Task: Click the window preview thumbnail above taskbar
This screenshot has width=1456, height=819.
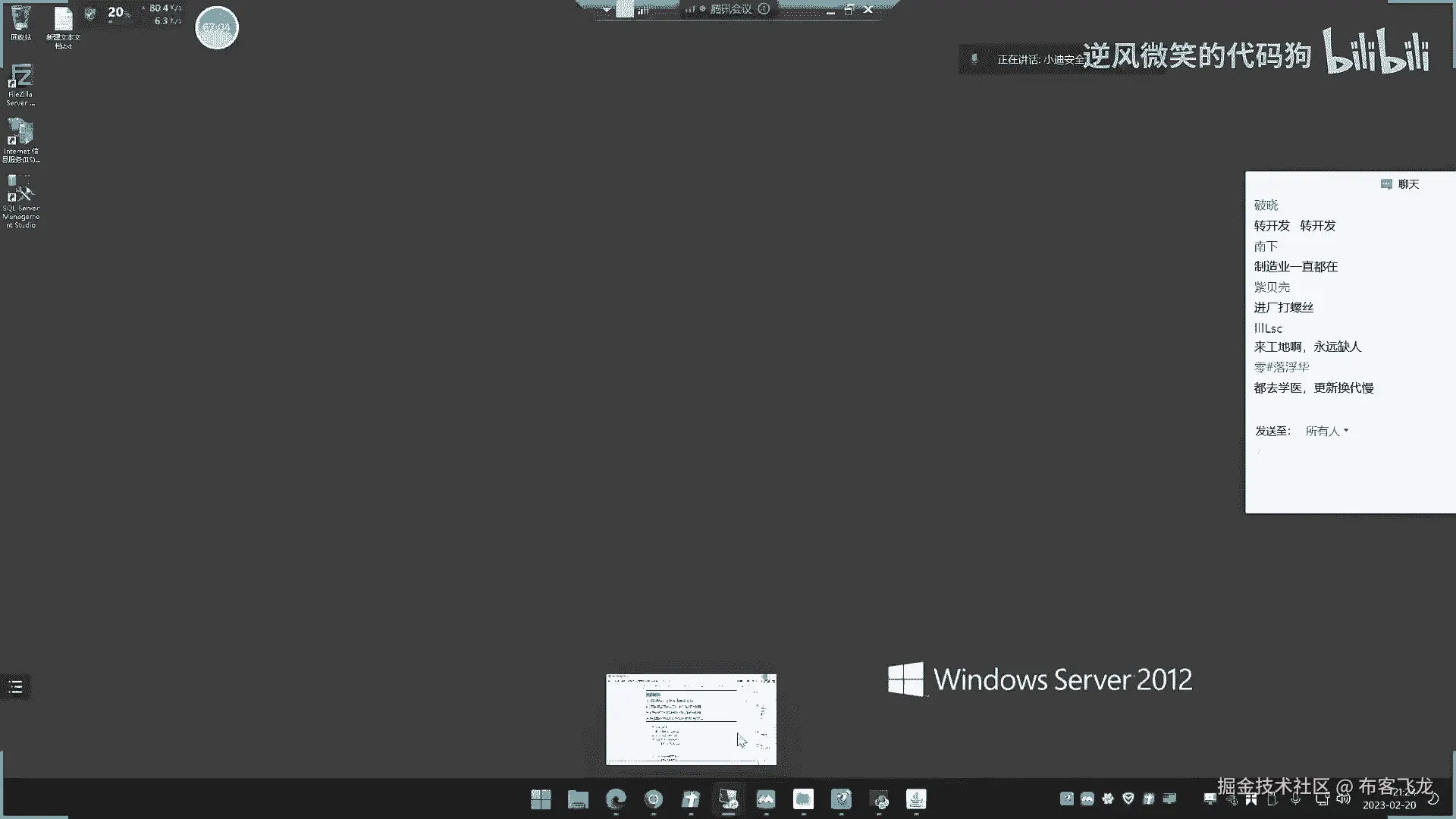Action: (691, 719)
